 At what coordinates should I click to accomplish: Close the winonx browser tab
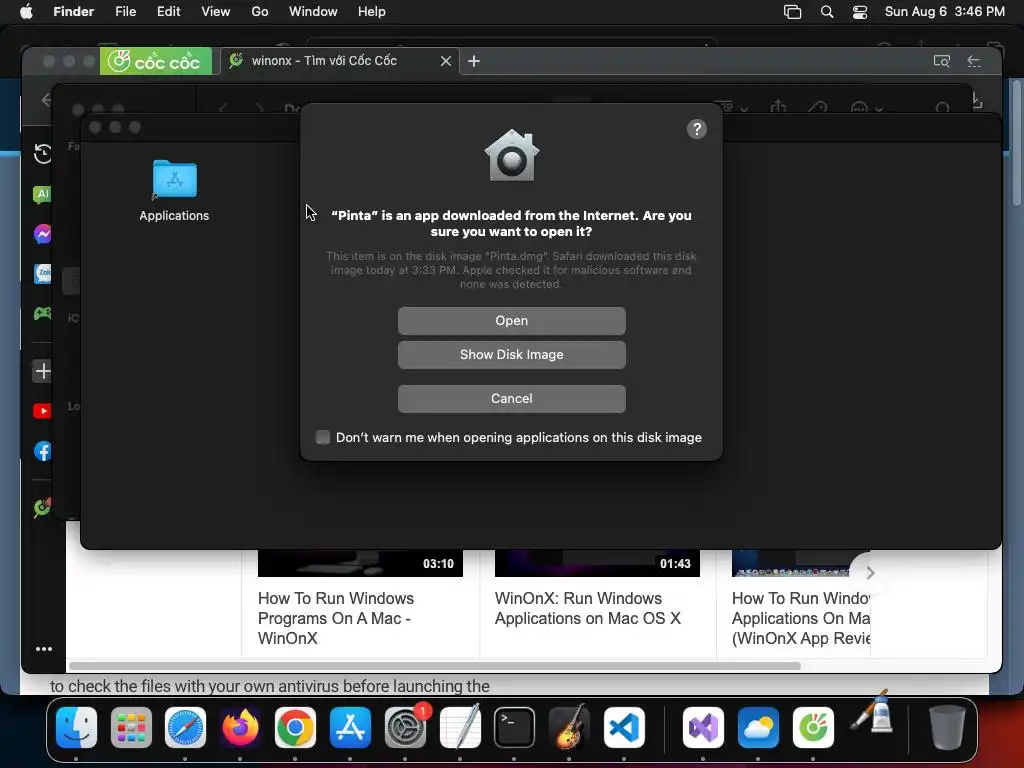[445, 61]
